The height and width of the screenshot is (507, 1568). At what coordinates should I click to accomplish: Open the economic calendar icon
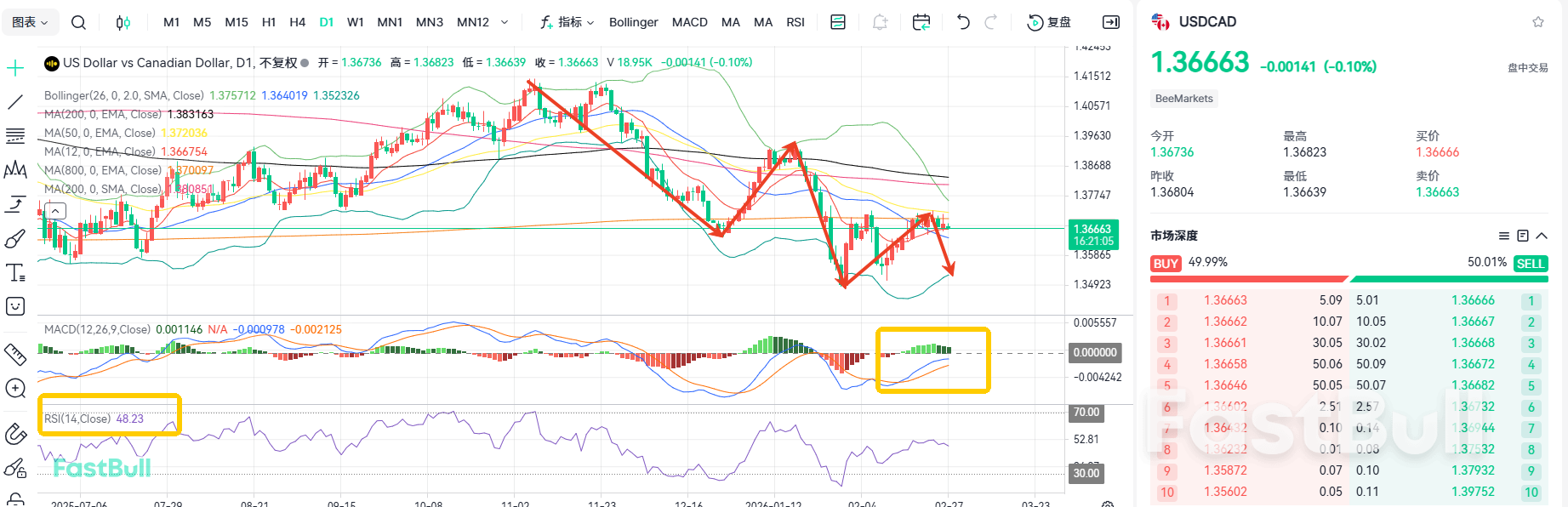coord(921,22)
